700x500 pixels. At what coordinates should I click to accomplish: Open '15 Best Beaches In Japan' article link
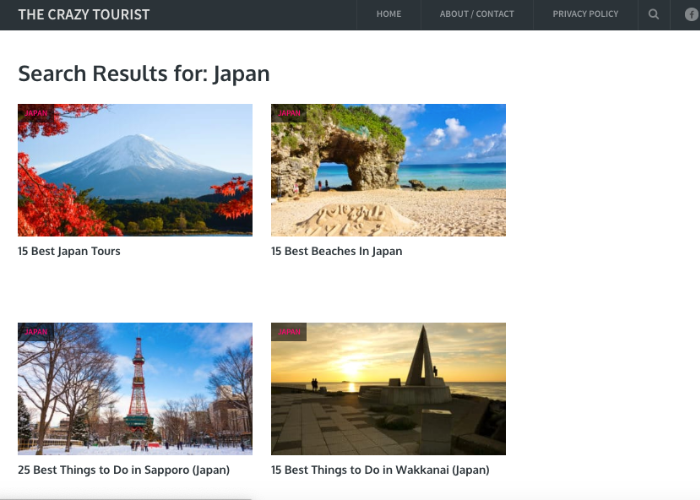pos(336,251)
